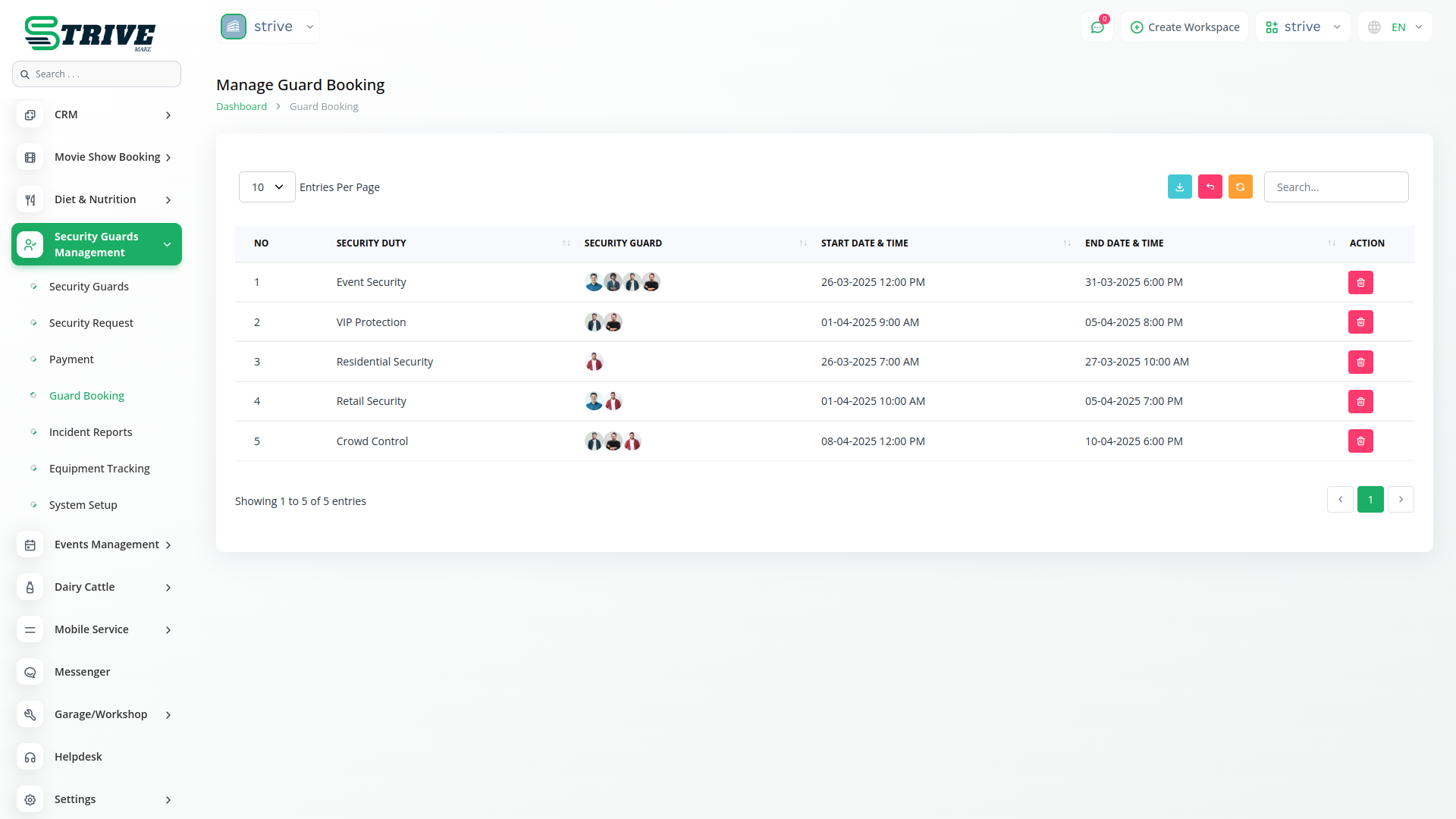
Task: Collapse Security Guards Management menu
Action: (96, 244)
